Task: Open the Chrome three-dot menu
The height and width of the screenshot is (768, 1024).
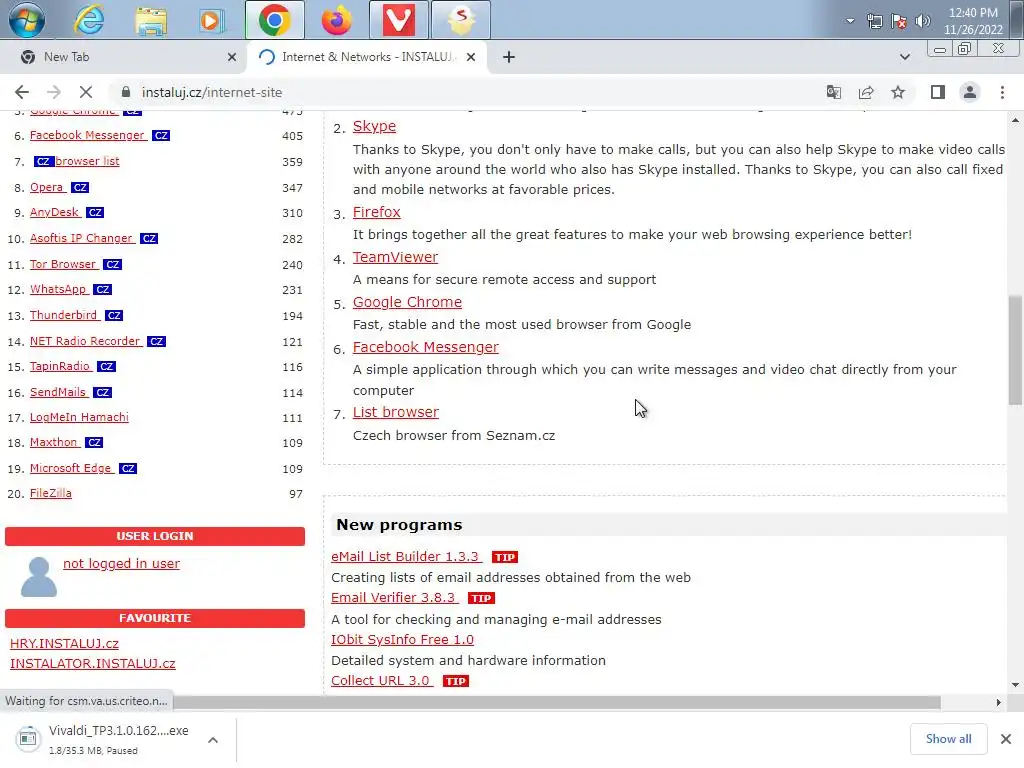Action: pyautogui.click(x=1002, y=92)
